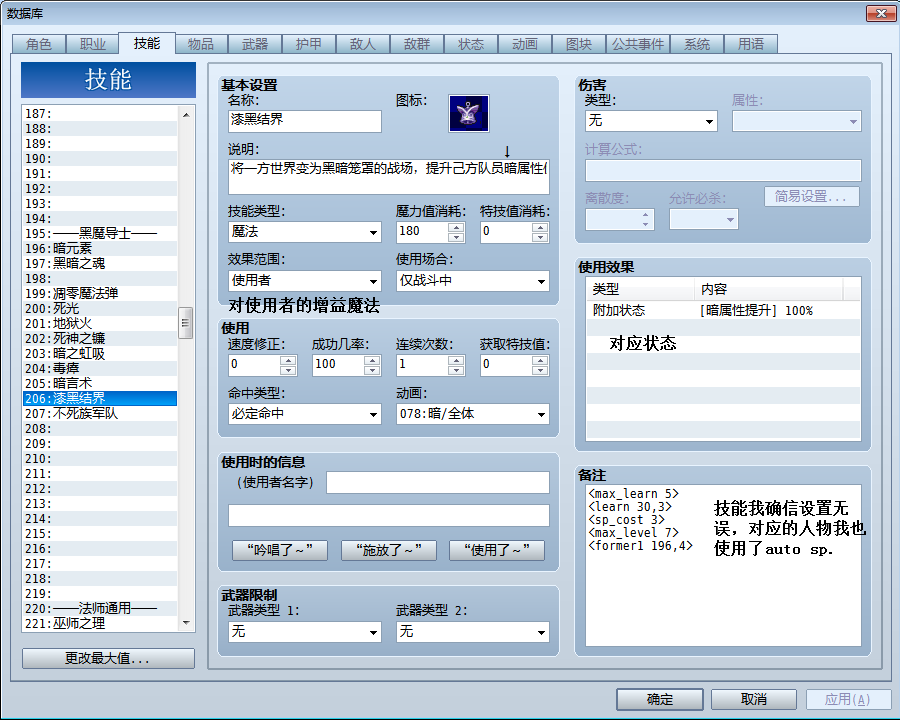Viewport: 900px width, 720px height.
Task: Expand the 技能类型 dropdown showing 魔法
Action: tap(304, 232)
